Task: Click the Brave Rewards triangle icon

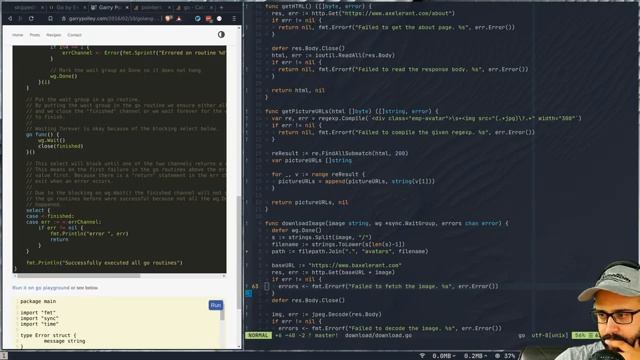Action: point(178,19)
